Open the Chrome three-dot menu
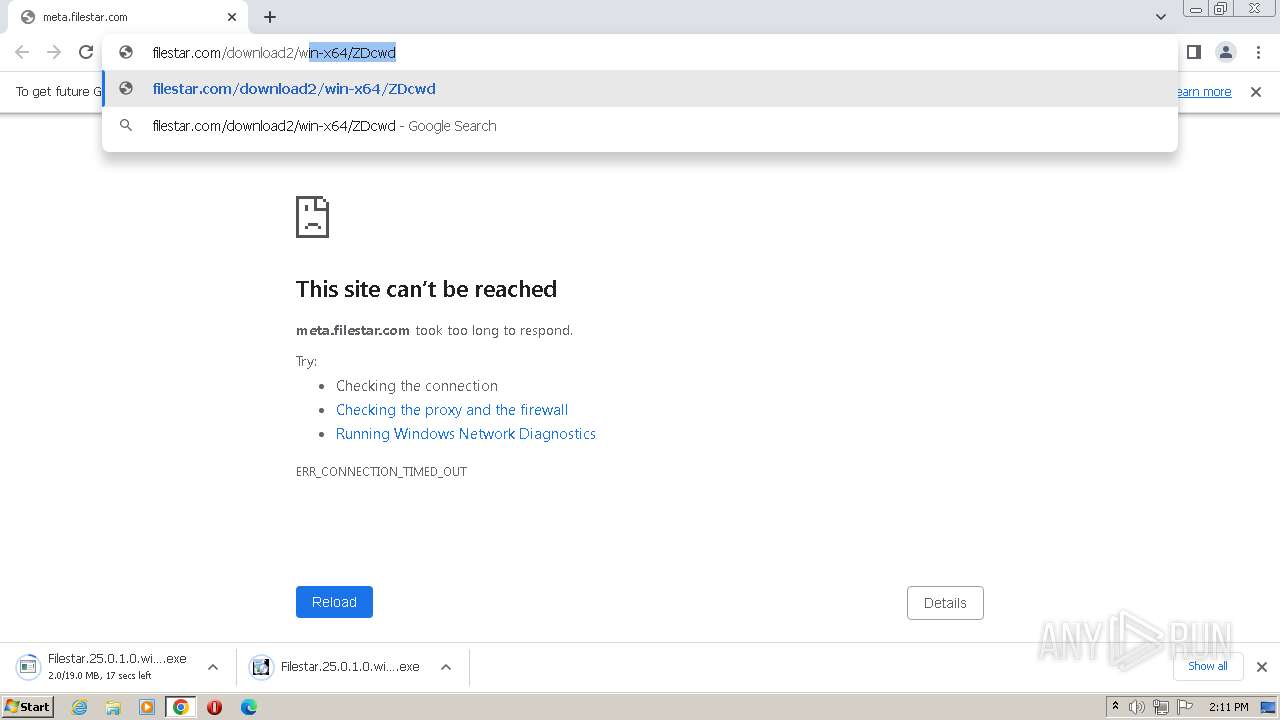The width and height of the screenshot is (1280, 720). coord(1258,52)
